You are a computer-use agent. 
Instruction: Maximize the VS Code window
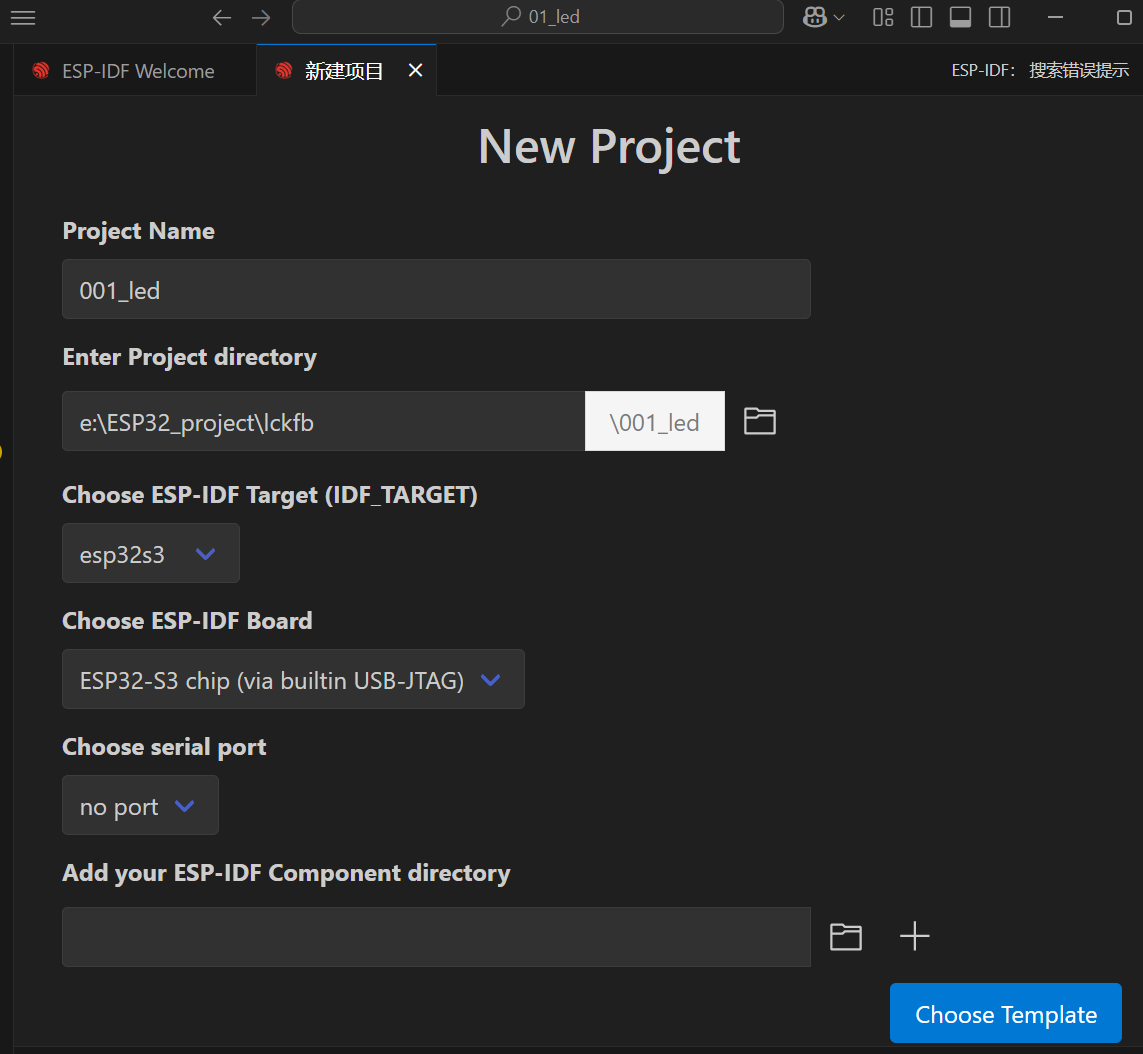click(1124, 17)
